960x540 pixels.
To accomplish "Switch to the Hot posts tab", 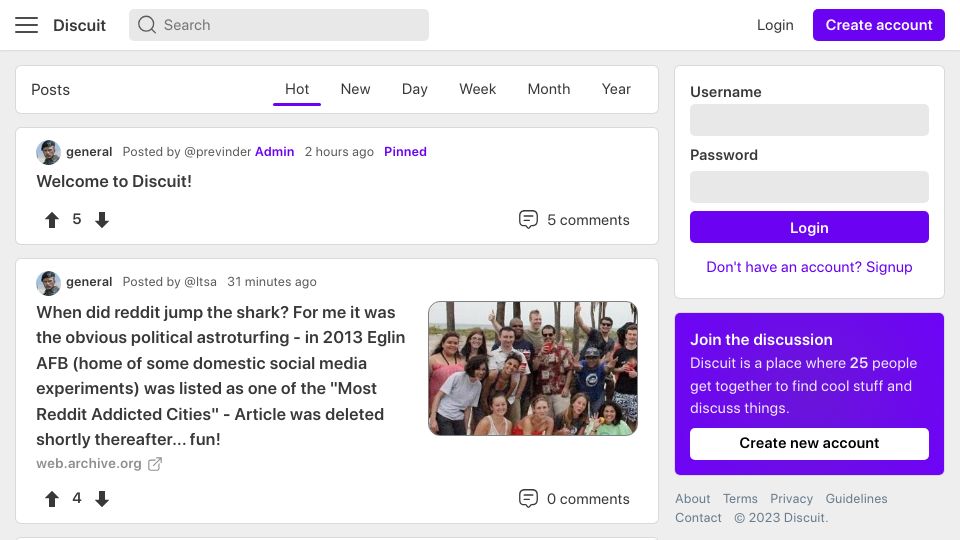I will click(297, 89).
